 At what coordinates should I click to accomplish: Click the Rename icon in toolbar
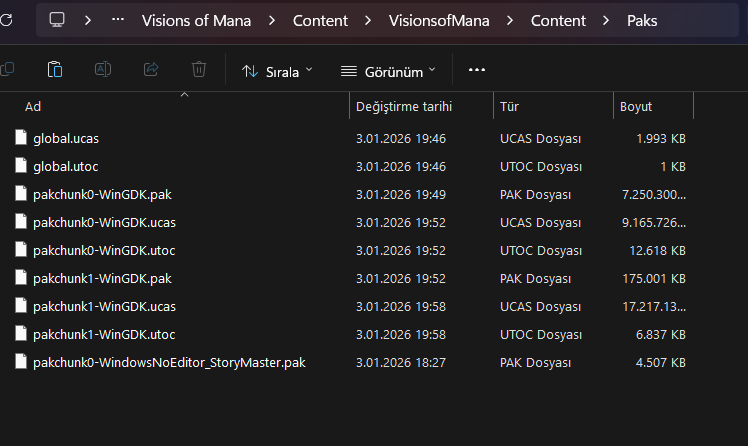103,70
